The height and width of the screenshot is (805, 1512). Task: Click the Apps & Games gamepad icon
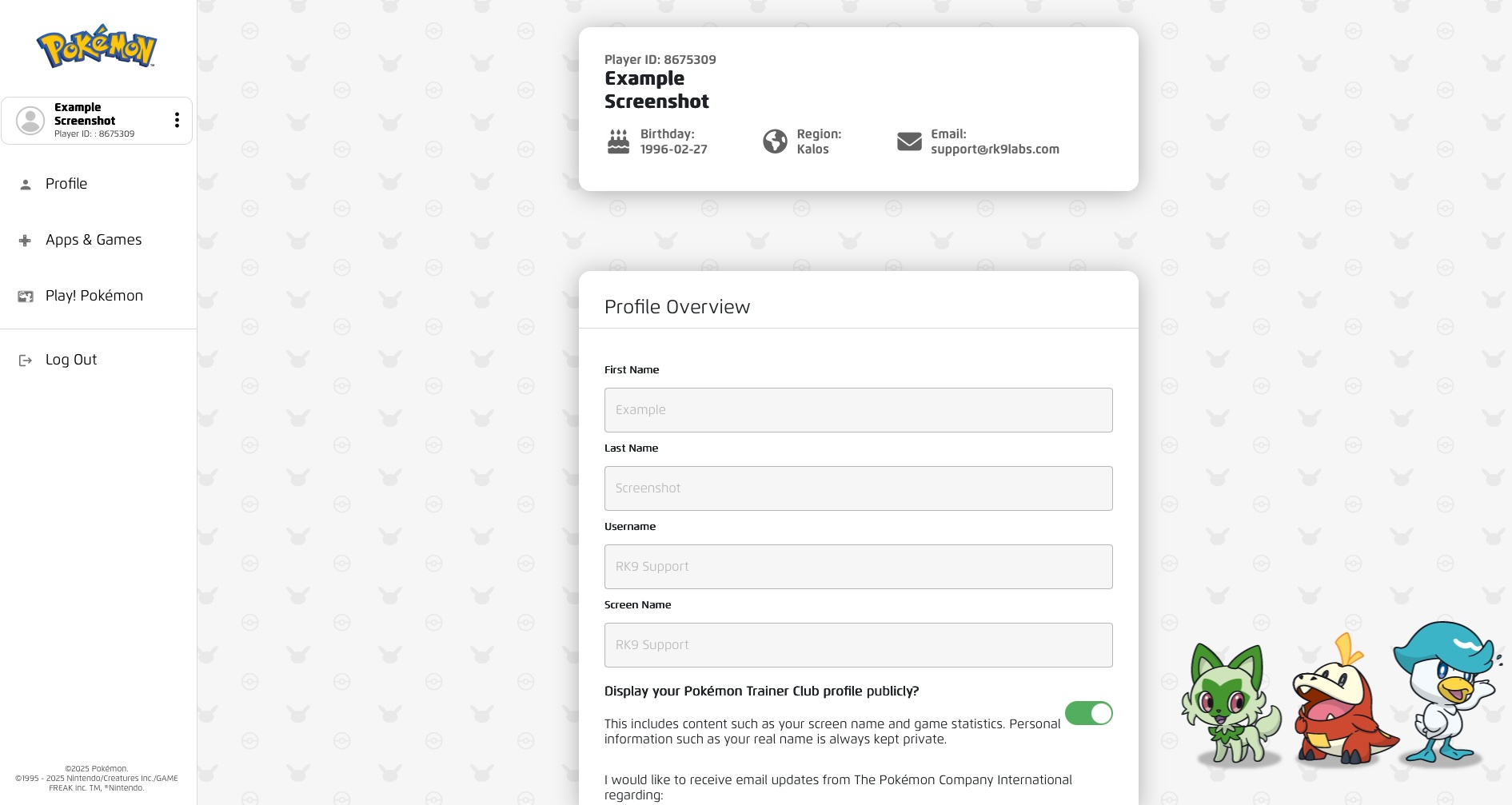pos(26,241)
